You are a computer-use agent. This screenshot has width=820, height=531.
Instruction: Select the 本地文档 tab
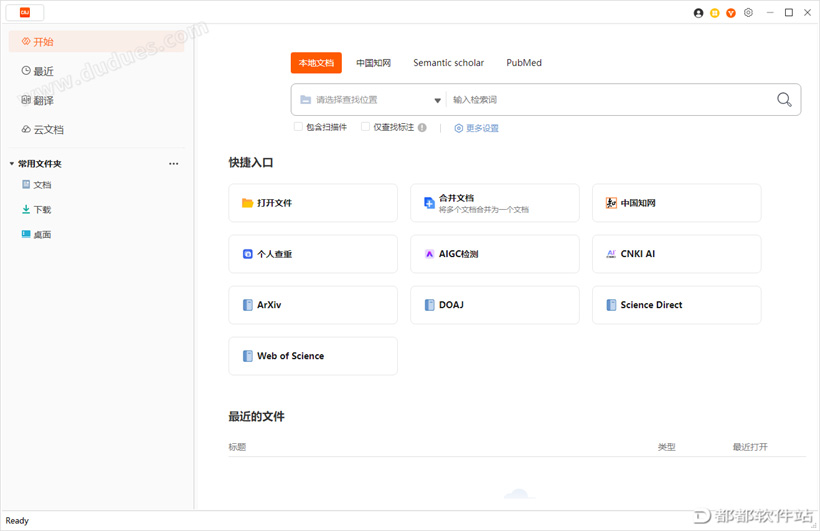pyautogui.click(x=316, y=63)
